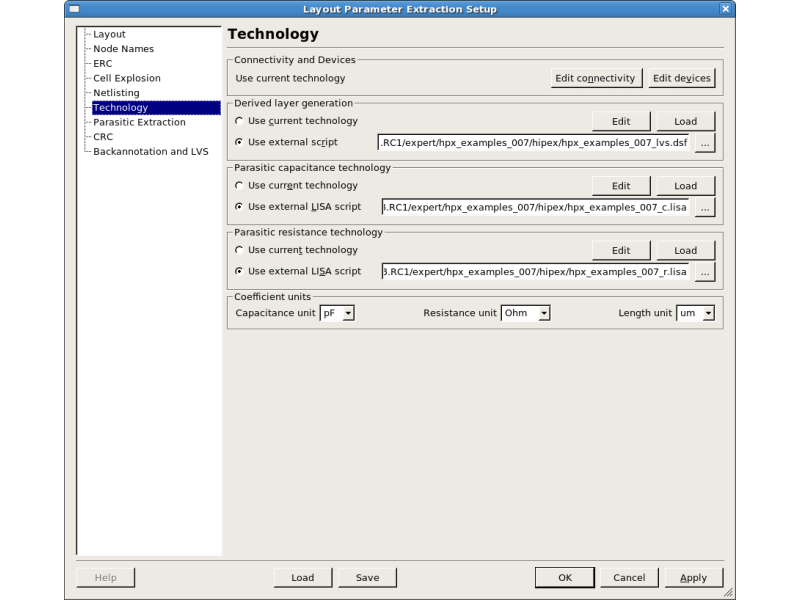Select Backannotation and LVS in tree
This screenshot has width=800, height=600.
coord(150,152)
